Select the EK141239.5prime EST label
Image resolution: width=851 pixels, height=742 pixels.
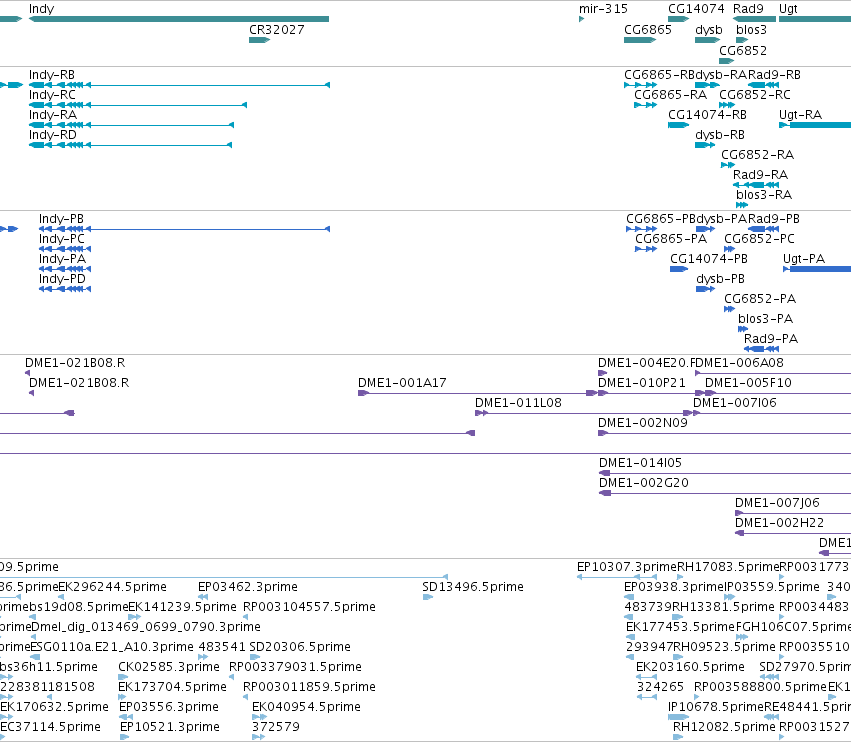click(x=182, y=607)
